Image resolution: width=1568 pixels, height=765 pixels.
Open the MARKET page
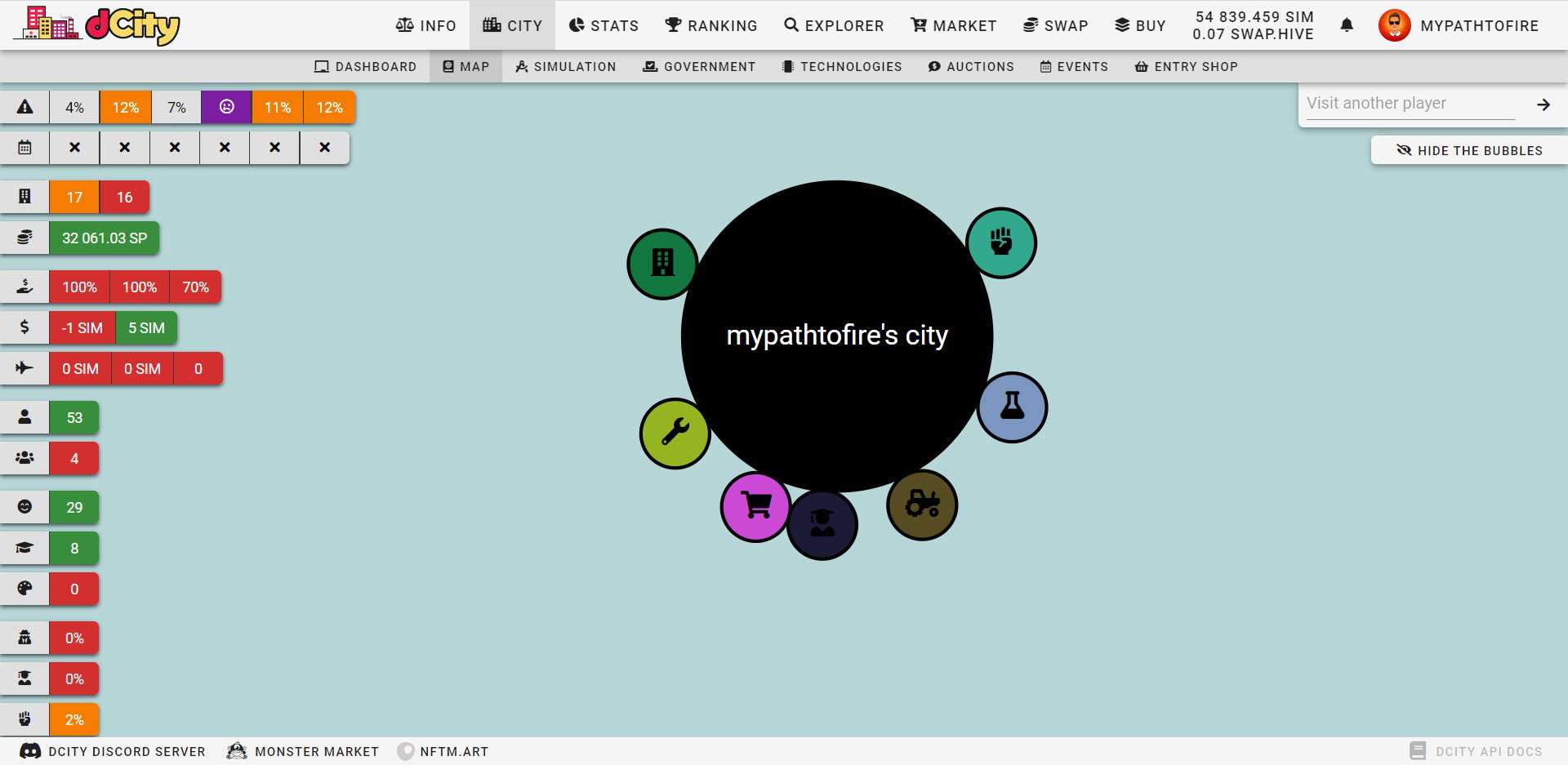click(953, 25)
